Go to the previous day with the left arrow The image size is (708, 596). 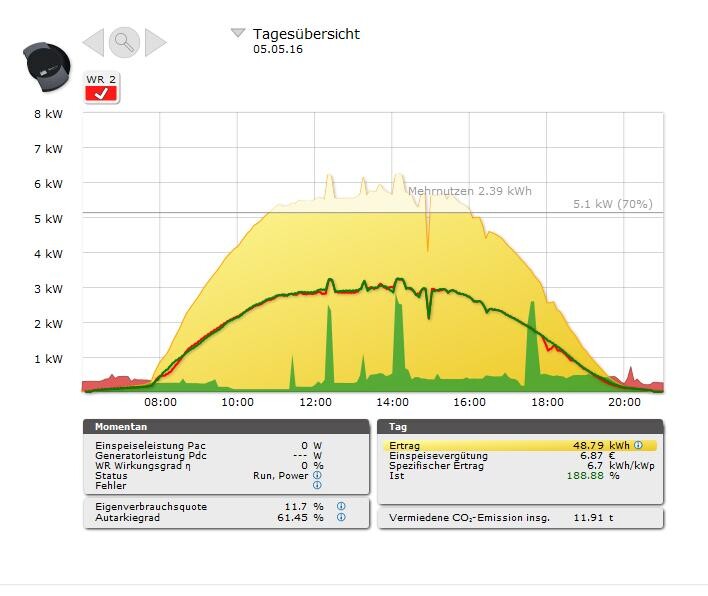coord(93,42)
